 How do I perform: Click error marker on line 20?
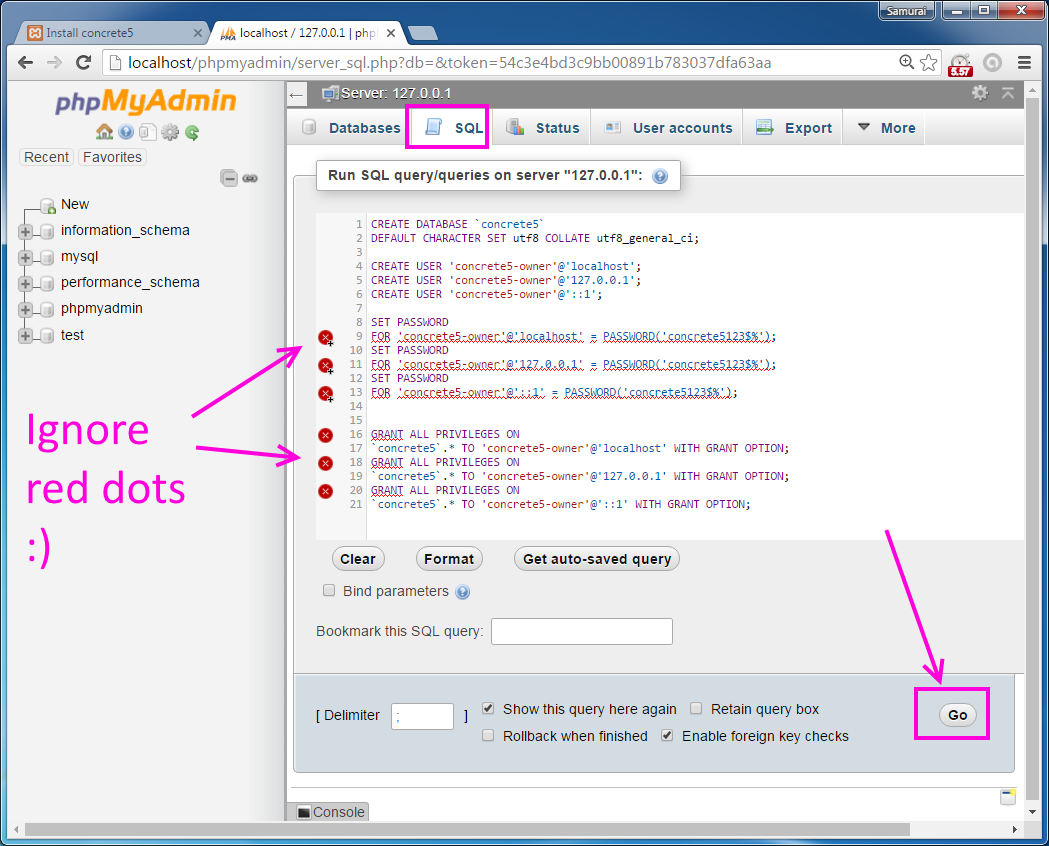tap(326, 492)
